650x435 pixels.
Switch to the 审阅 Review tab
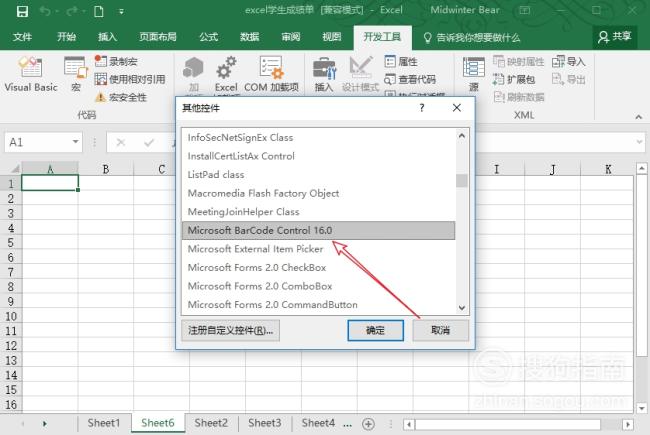[291, 37]
